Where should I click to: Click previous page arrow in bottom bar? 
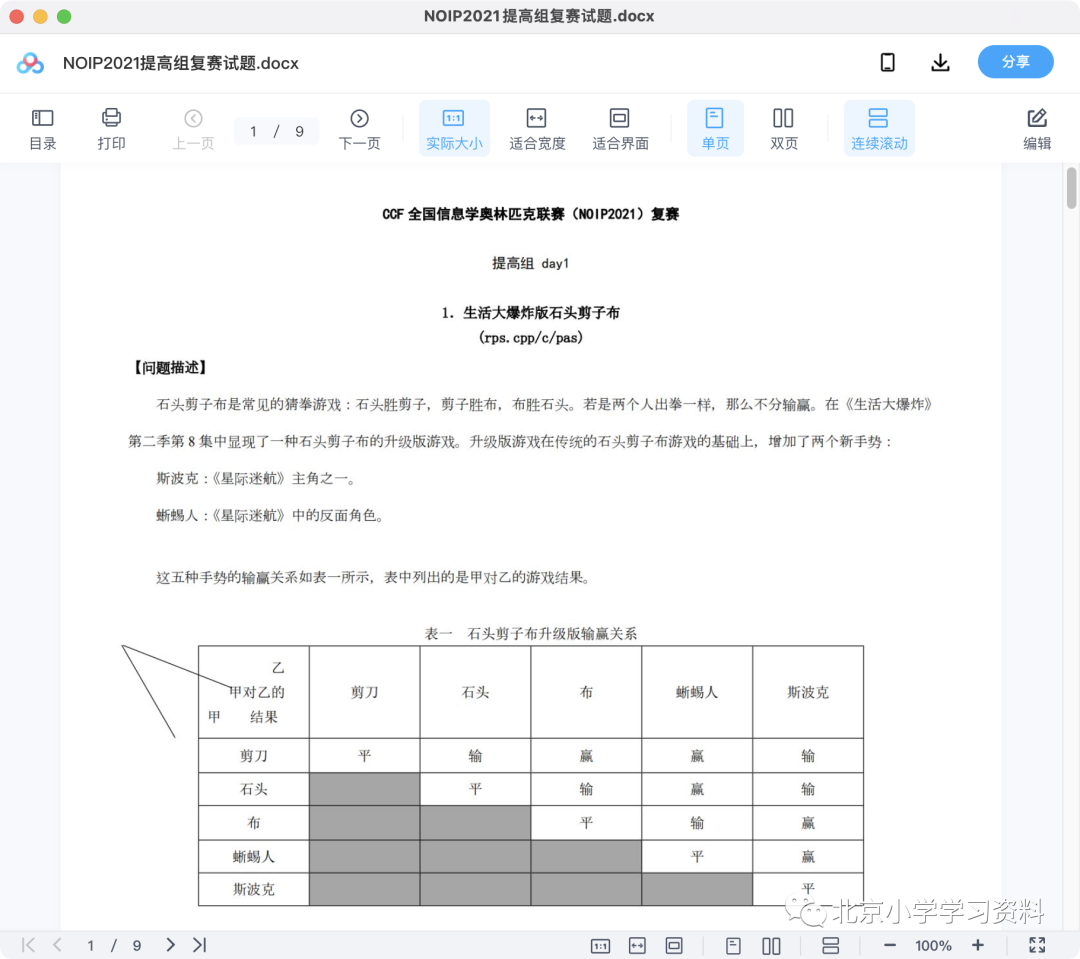(57, 945)
